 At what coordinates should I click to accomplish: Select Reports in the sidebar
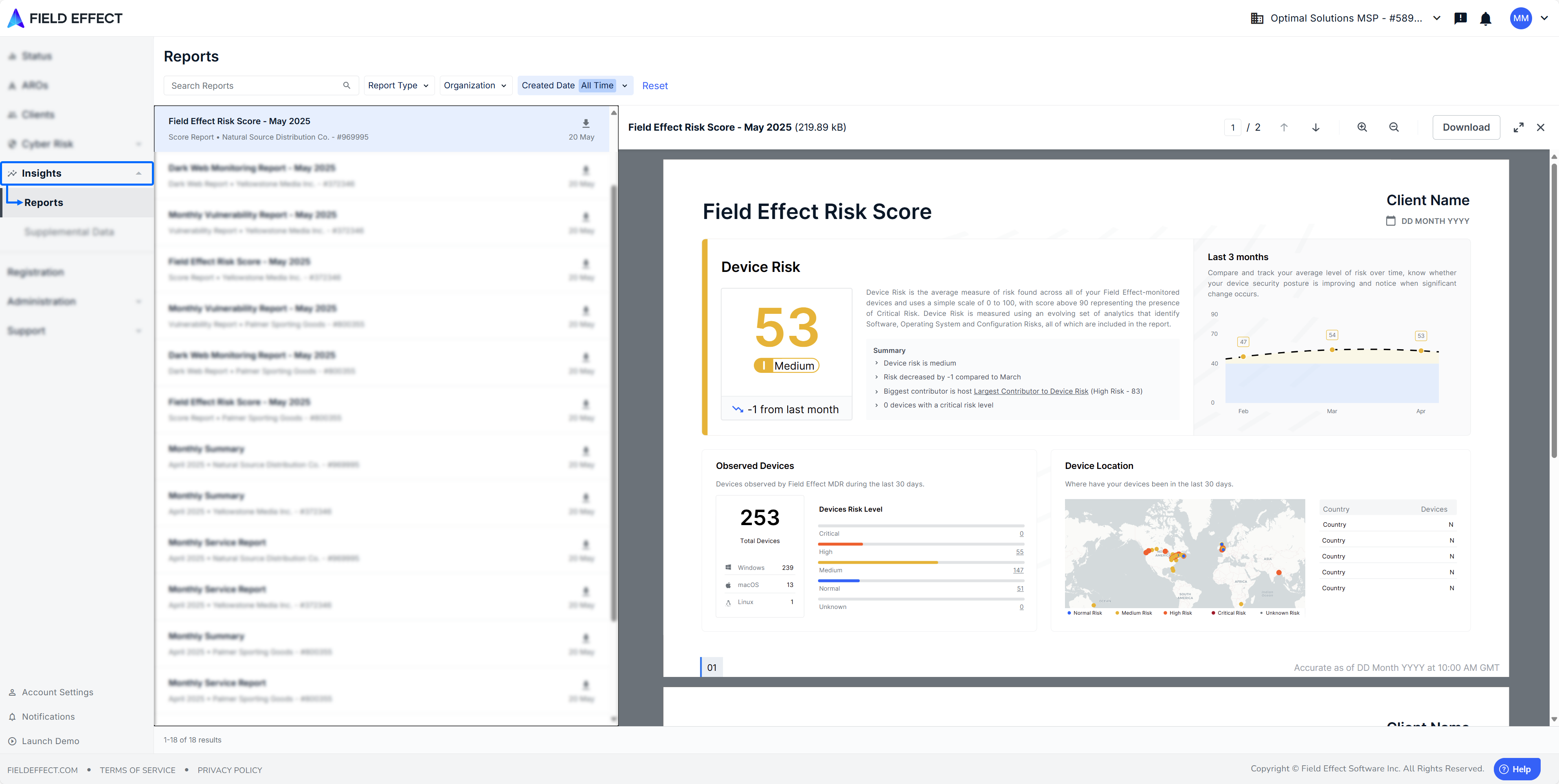point(44,203)
